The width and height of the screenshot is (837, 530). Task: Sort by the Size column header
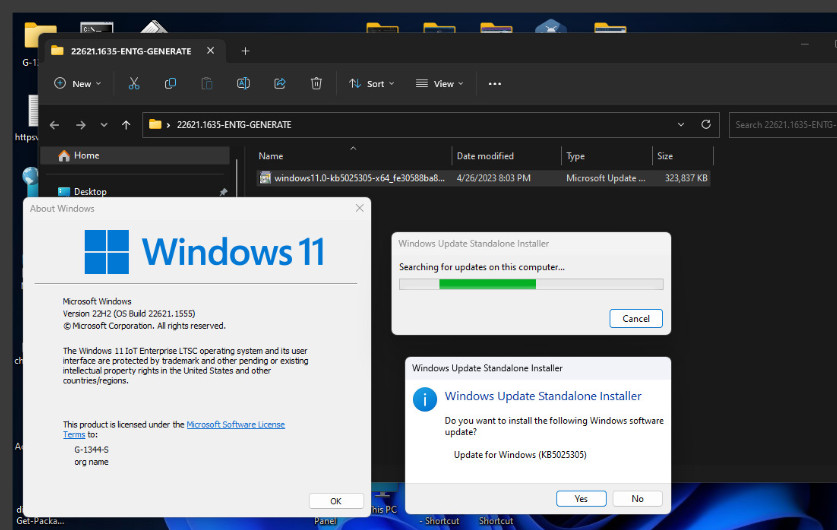click(665, 156)
